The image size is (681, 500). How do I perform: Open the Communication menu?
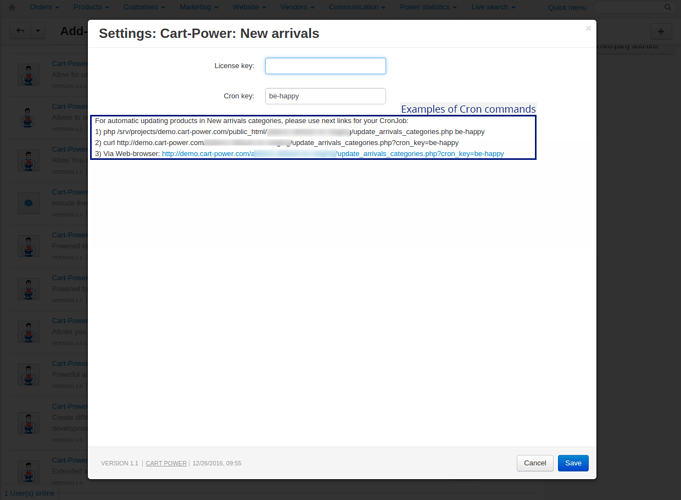[x=357, y=7]
